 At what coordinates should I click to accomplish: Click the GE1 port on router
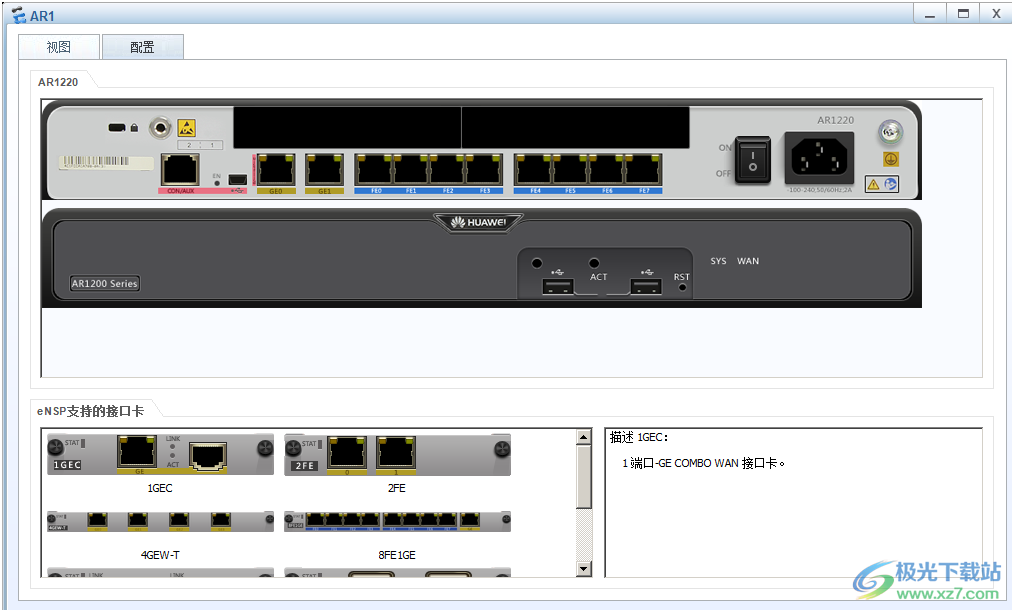click(x=324, y=170)
